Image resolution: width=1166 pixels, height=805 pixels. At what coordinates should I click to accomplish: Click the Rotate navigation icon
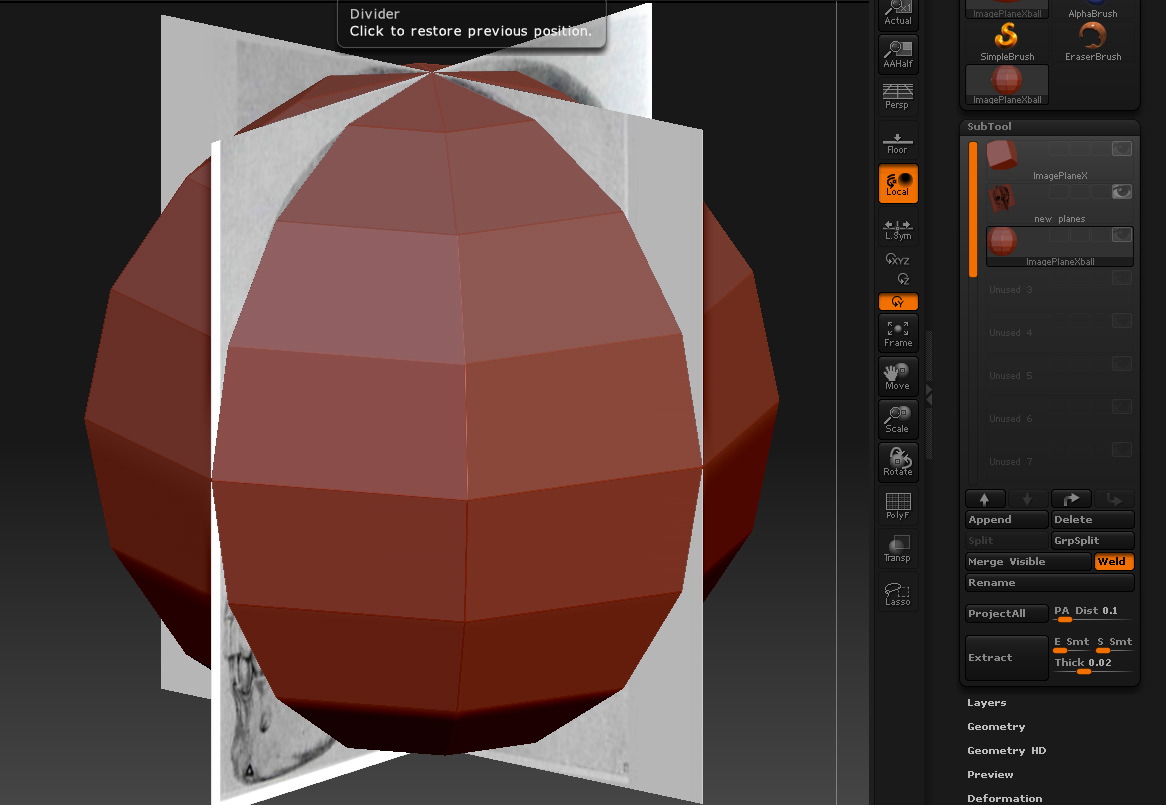coord(897,463)
